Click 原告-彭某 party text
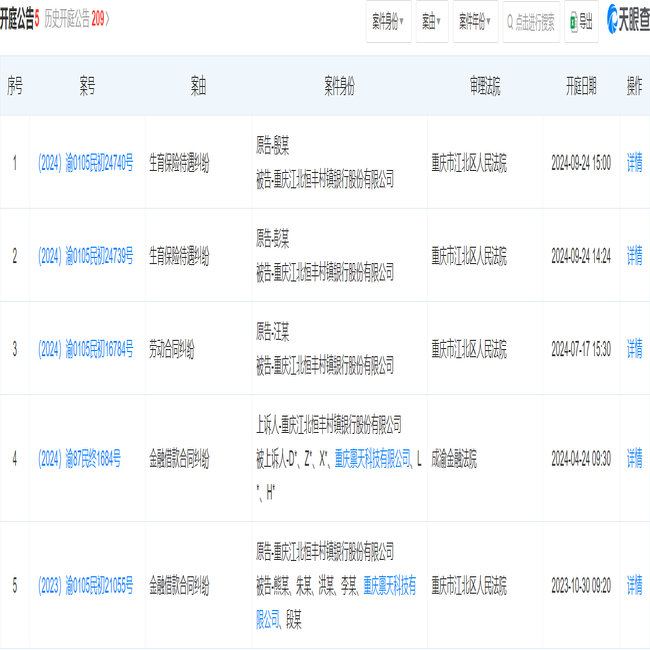Image resolution: width=650 pixels, height=650 pixels. pyautogui.click(x=272, y=238)
